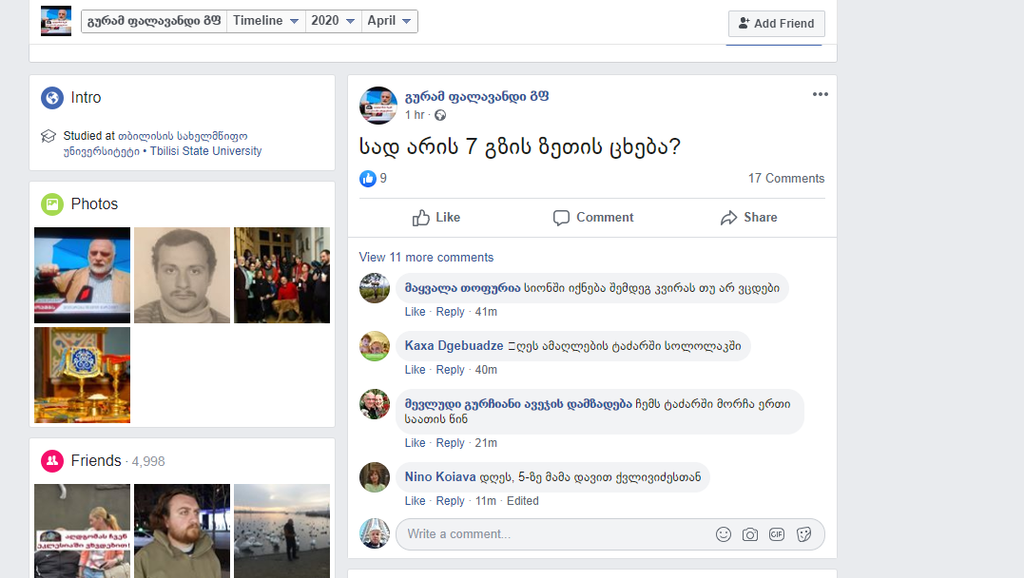Open the 2020 year dropdown
This screenshot has height=578, width=1024.
point(331,20)
